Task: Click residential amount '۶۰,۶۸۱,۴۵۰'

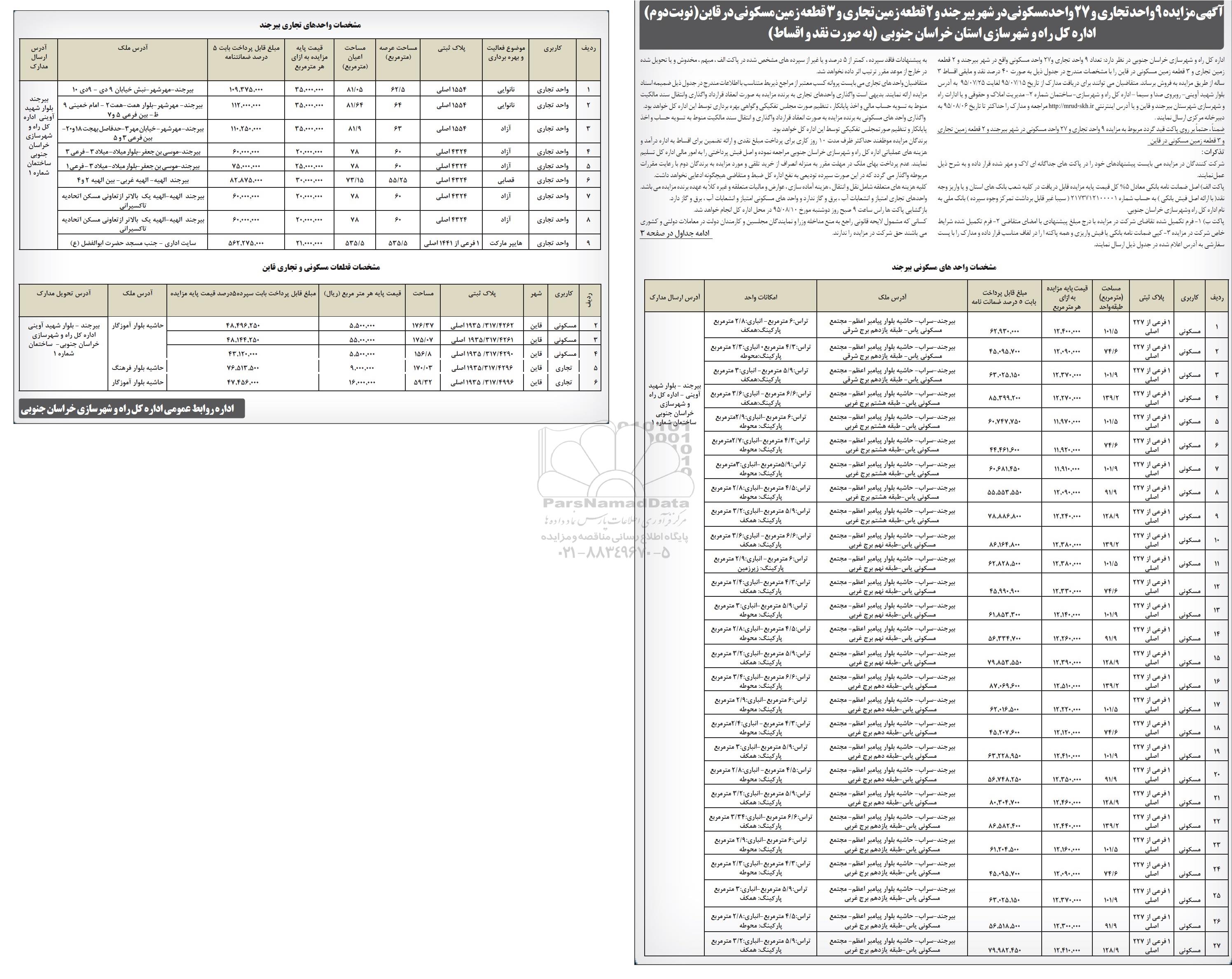Action: [x=1005, y=469]
